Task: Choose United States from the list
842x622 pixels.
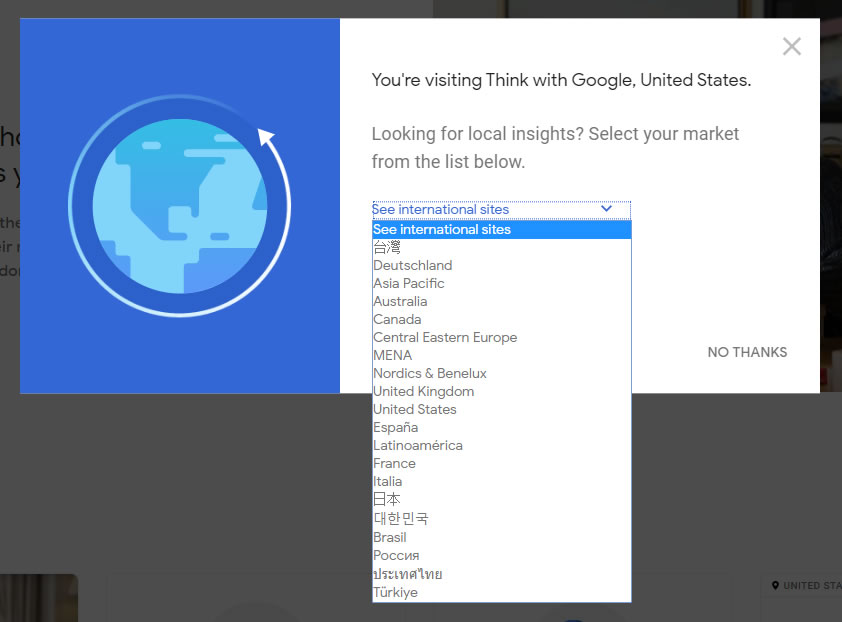Action: (x=414, y=409)
